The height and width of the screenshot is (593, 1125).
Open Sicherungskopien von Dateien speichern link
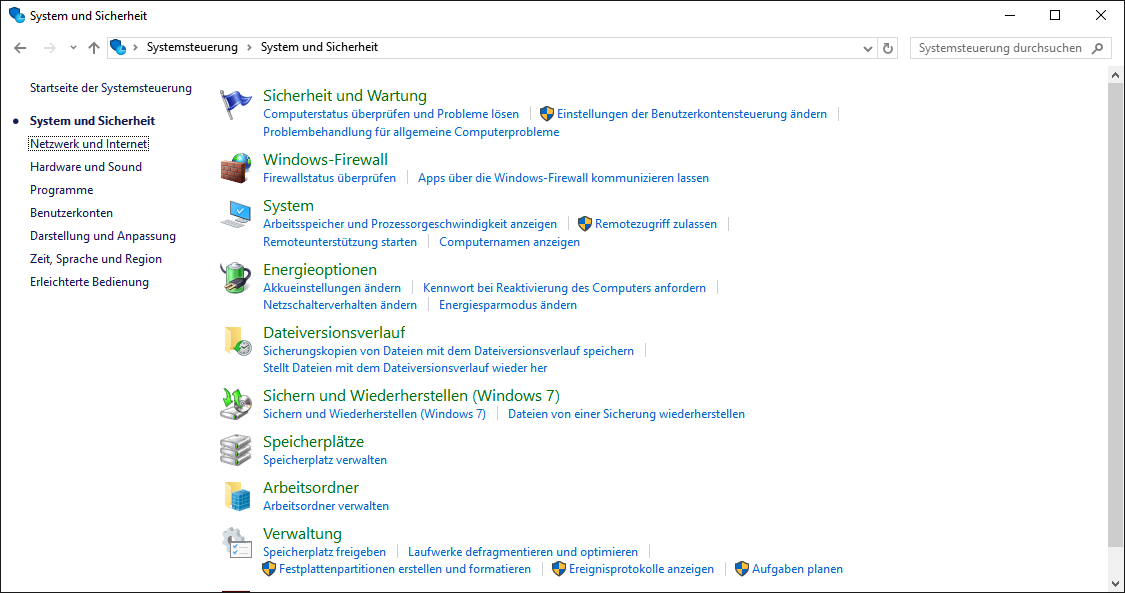point(448,351)
